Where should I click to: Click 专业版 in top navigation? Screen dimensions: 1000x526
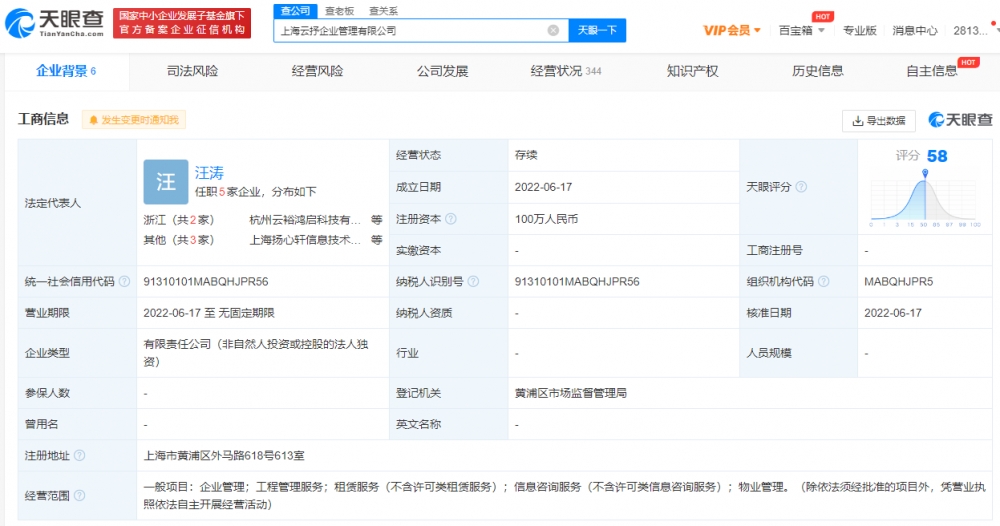[860, 30]
